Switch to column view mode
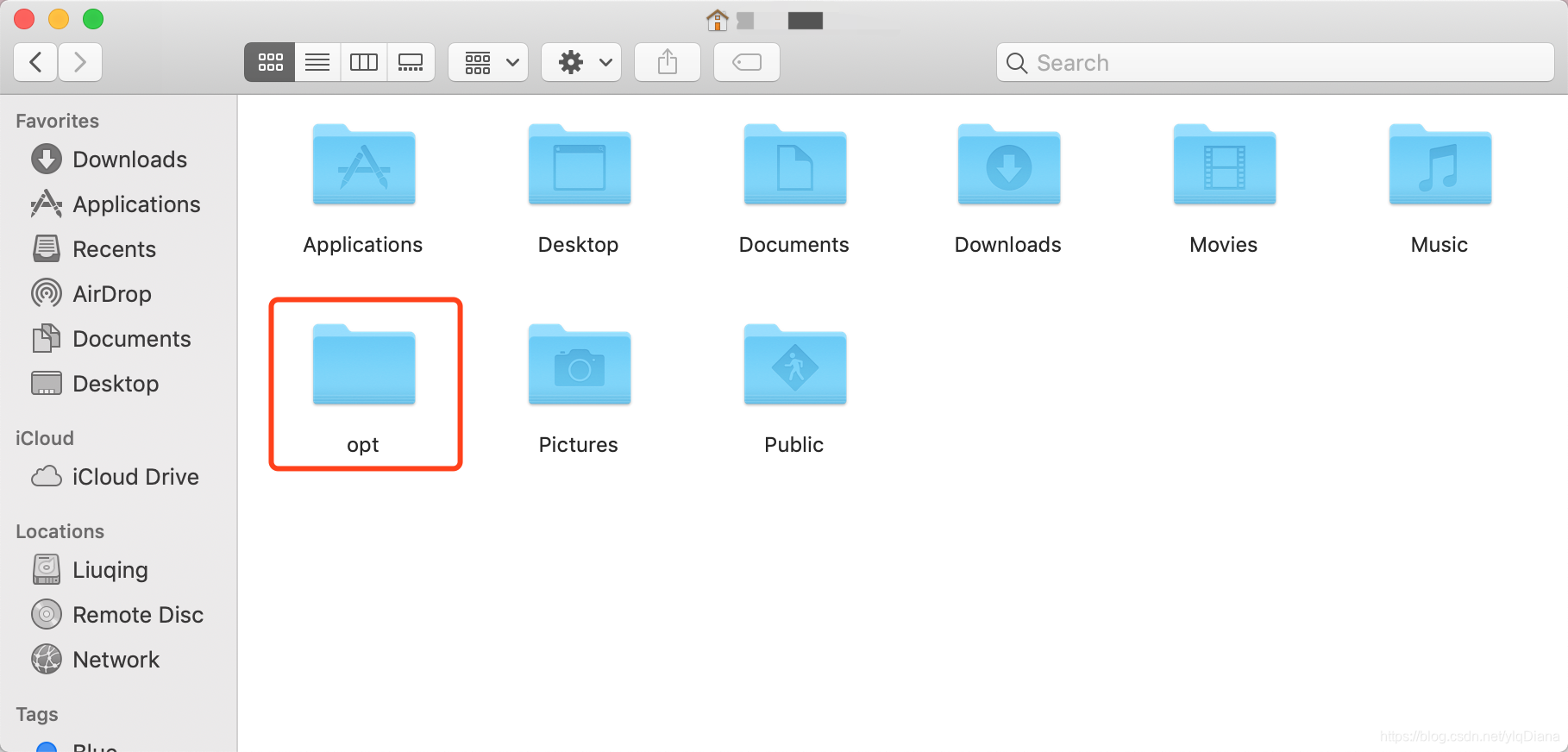Image resolution: width=1568 pixels, height=752 pixels. point(364,62)
